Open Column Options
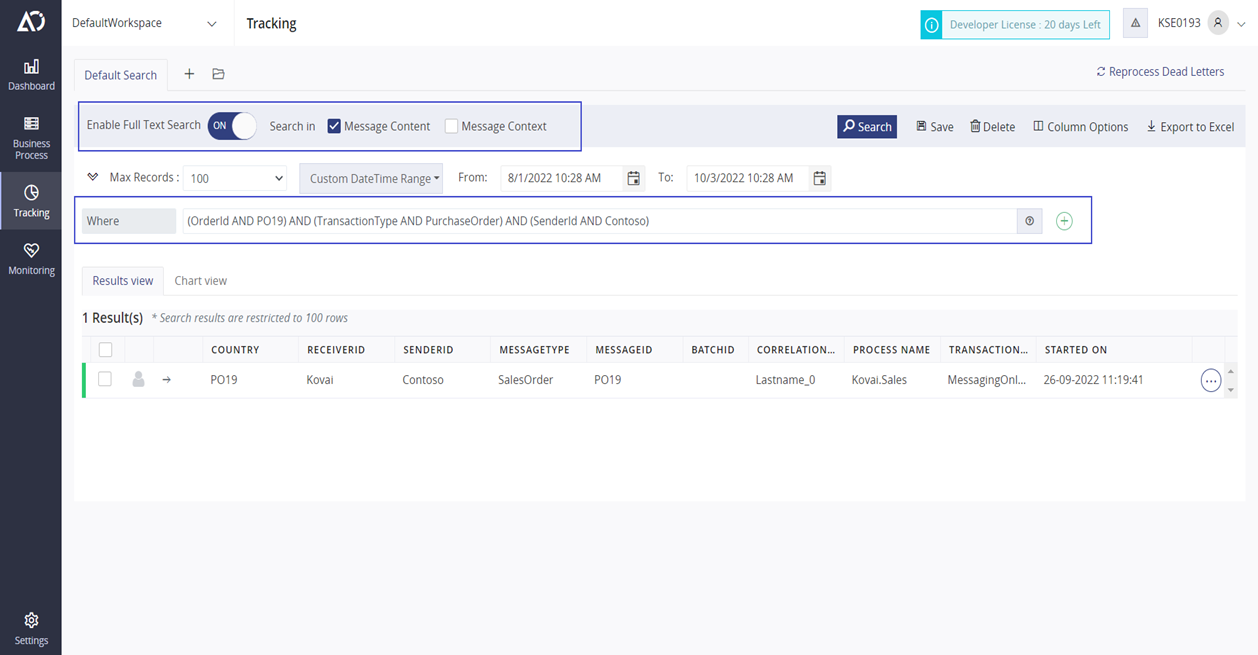 coord(1080,127)
